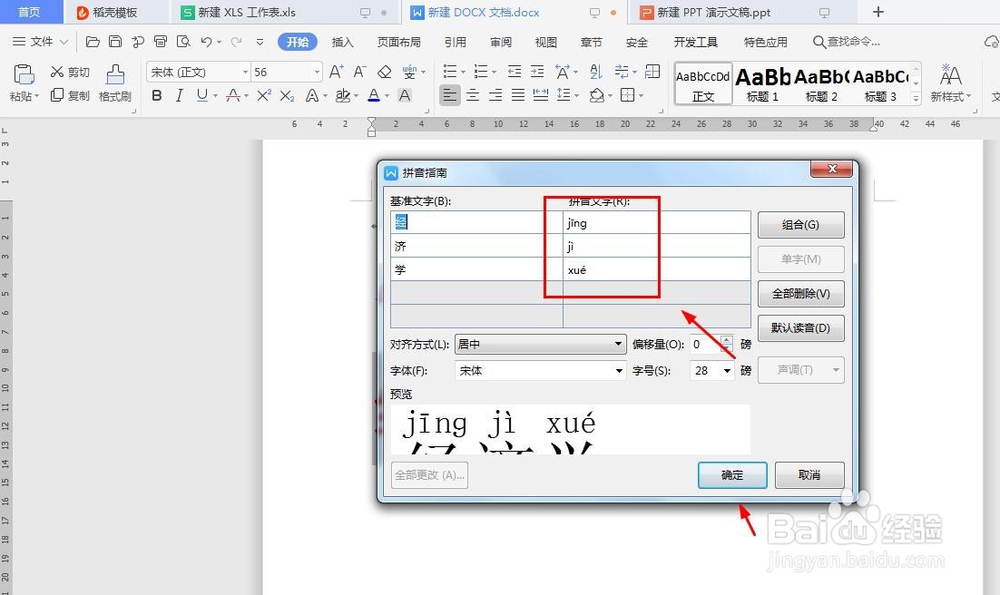Viewport: 1000px width, 595px height.
Task: Click the Paste (粘贴) icon
Action: tap(22, 75)
